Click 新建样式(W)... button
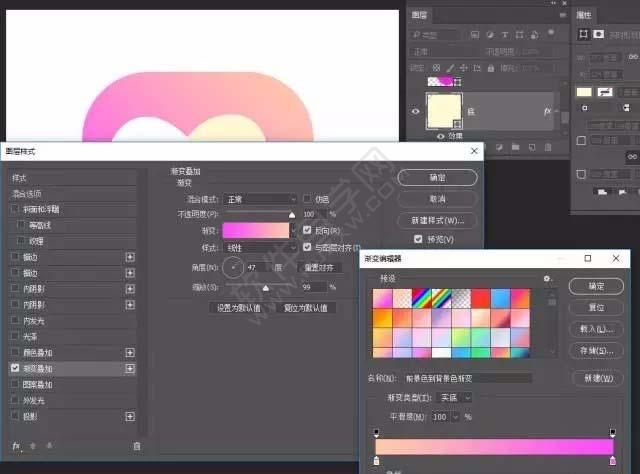Image resolution: width=640 pixels, height=474 pixels. click(437, 220)
